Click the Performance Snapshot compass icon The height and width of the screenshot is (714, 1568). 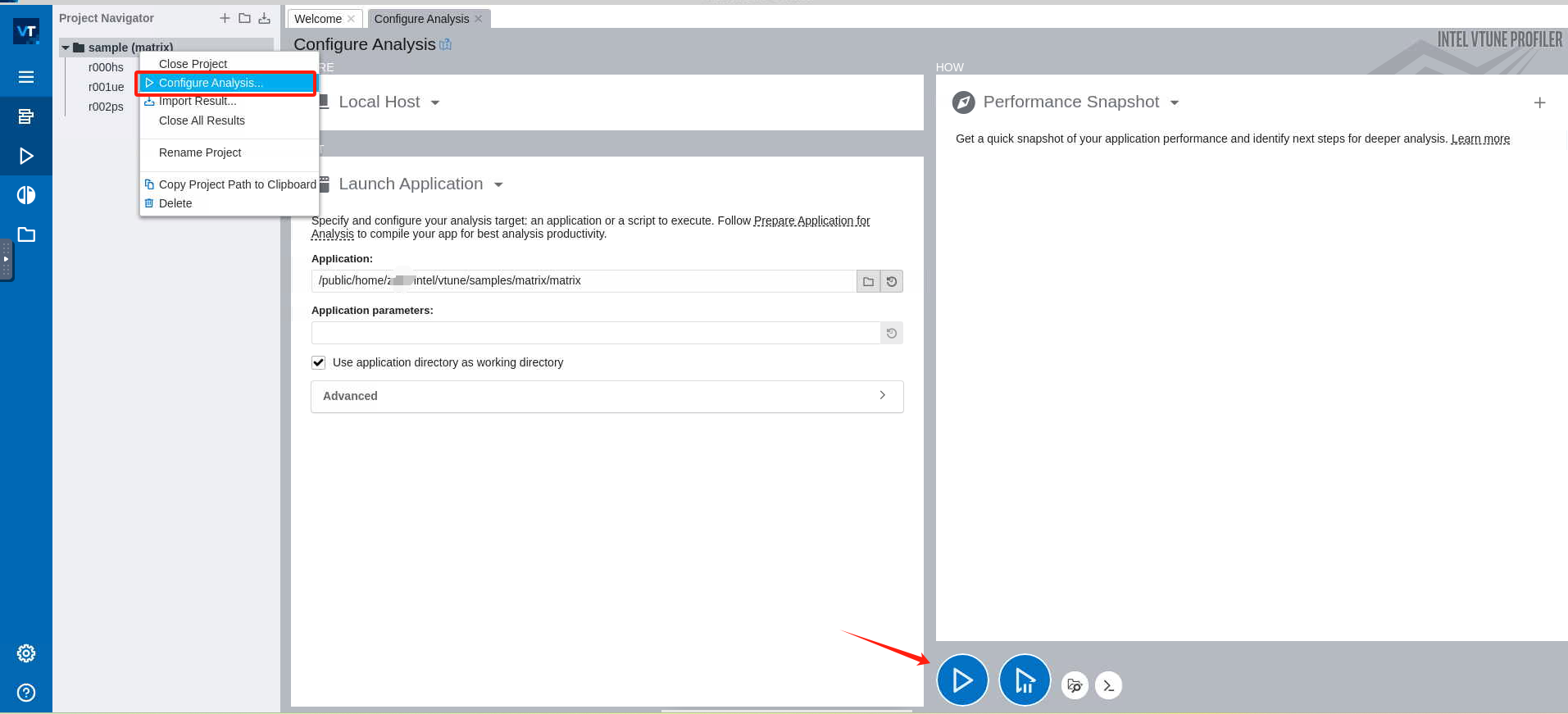(964, 102)
